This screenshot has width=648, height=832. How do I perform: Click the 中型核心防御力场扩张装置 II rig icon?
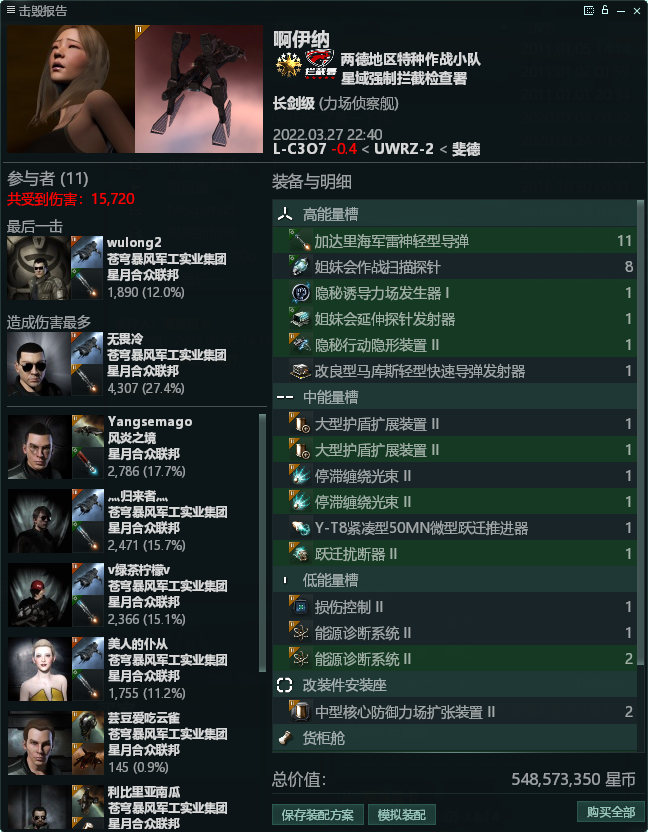pos(300,712)
